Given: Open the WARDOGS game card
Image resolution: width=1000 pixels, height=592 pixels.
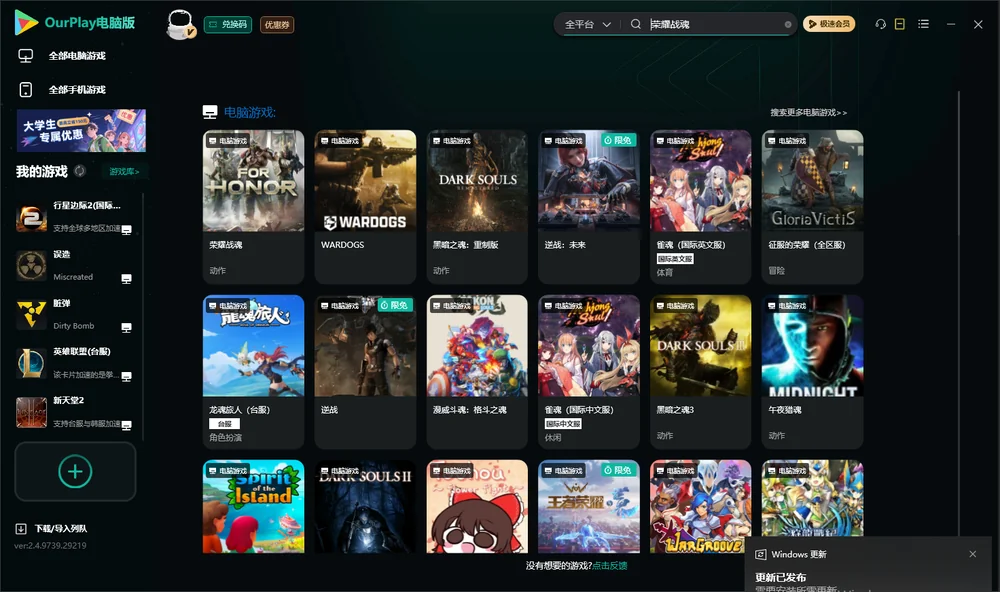Looking at the screenshot, I should pos(365,207).
